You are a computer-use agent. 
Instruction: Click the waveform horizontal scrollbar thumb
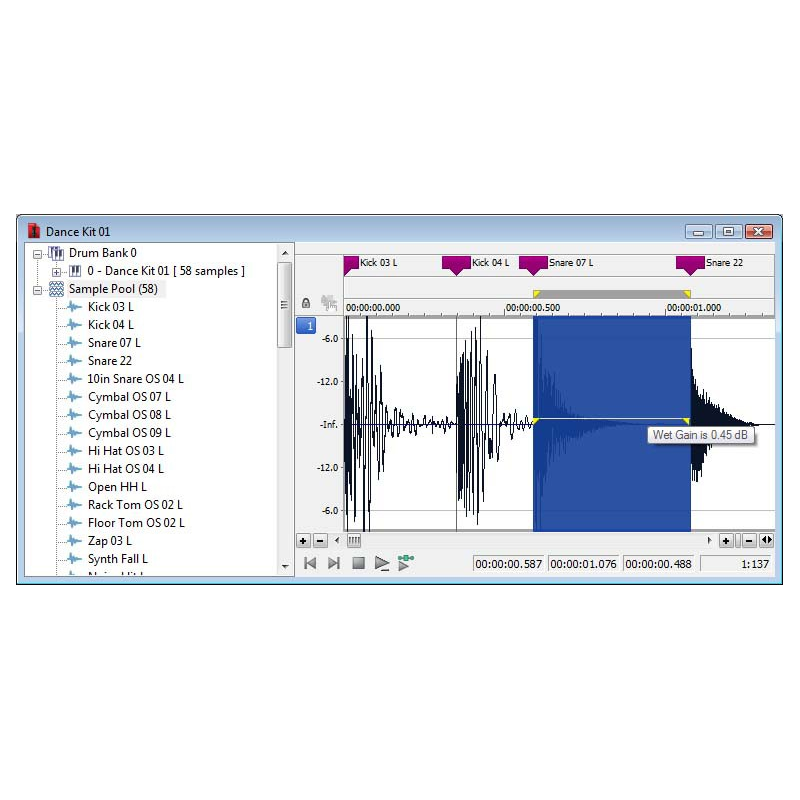(x=353, y=541)
